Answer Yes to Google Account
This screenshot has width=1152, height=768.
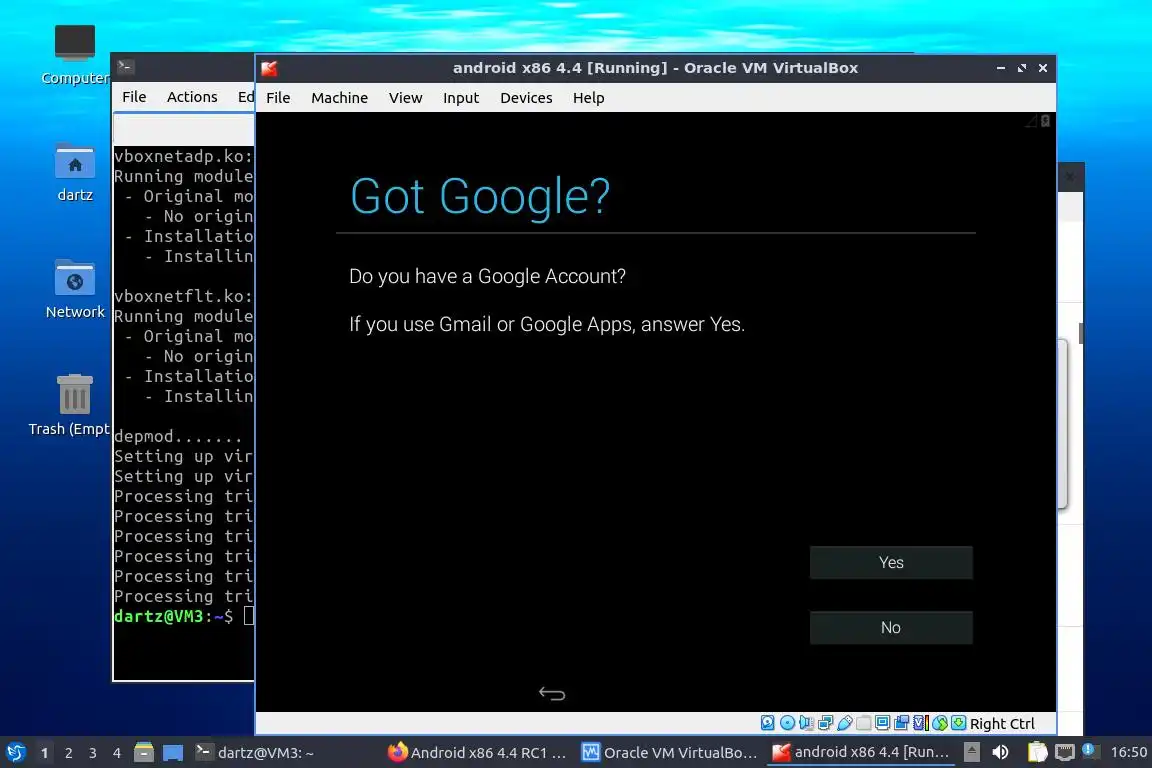pyautogui.click(x=891, y=562)
